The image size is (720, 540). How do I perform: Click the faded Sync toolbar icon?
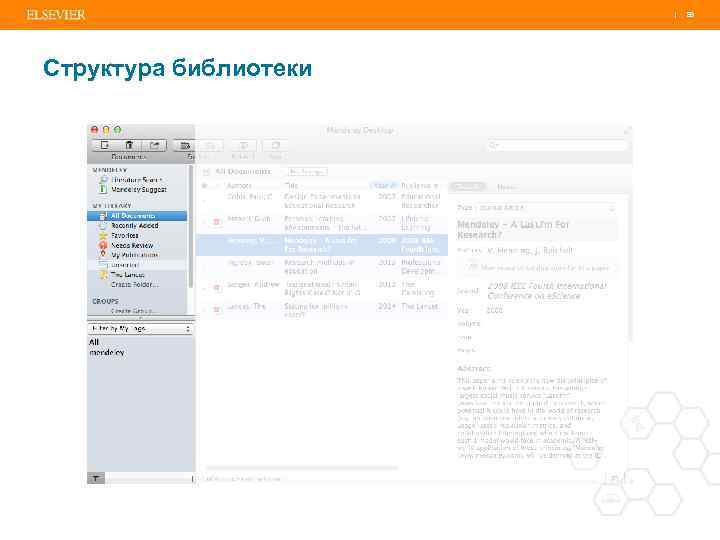tap(276, 146)
